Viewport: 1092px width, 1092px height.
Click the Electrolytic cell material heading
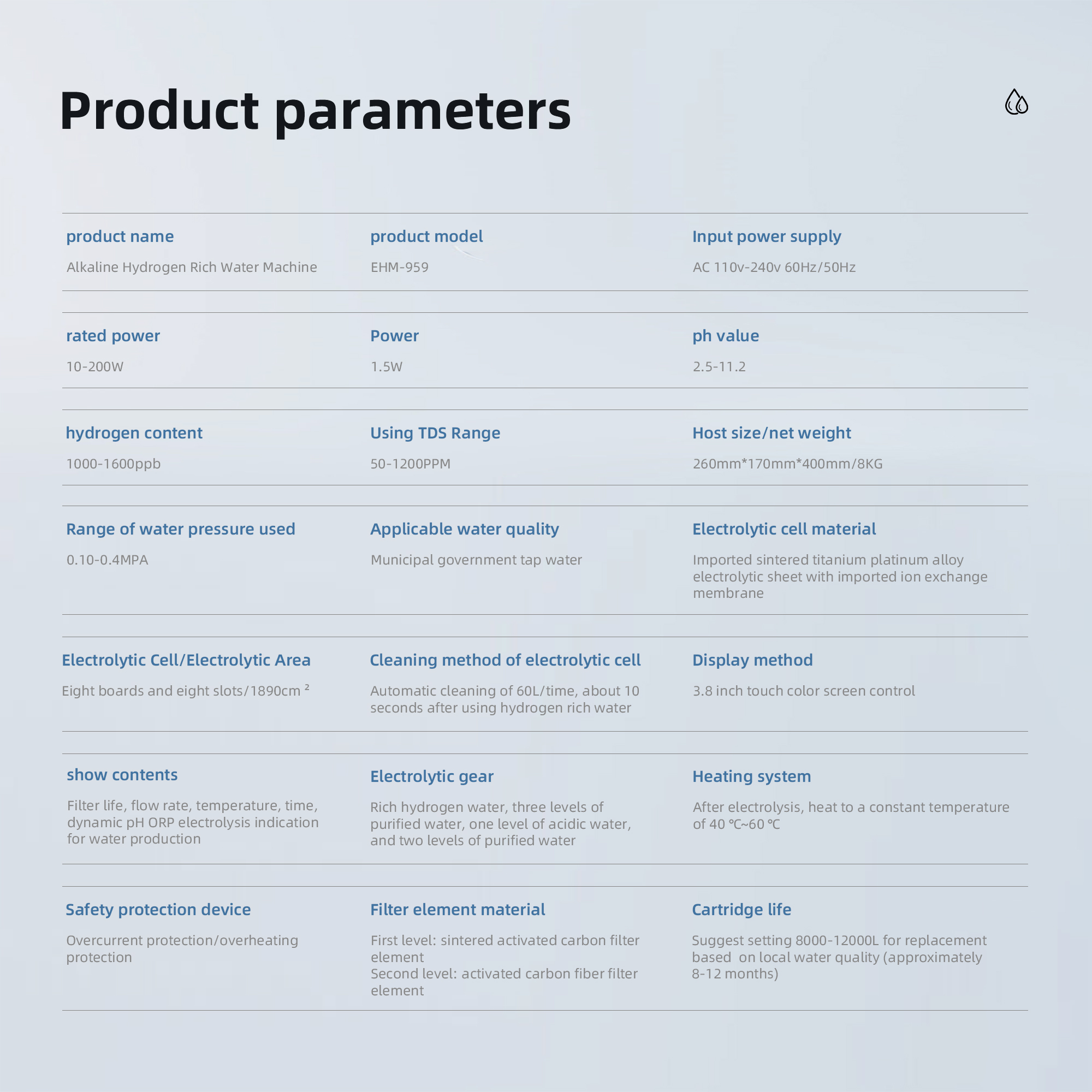(784, 529)
